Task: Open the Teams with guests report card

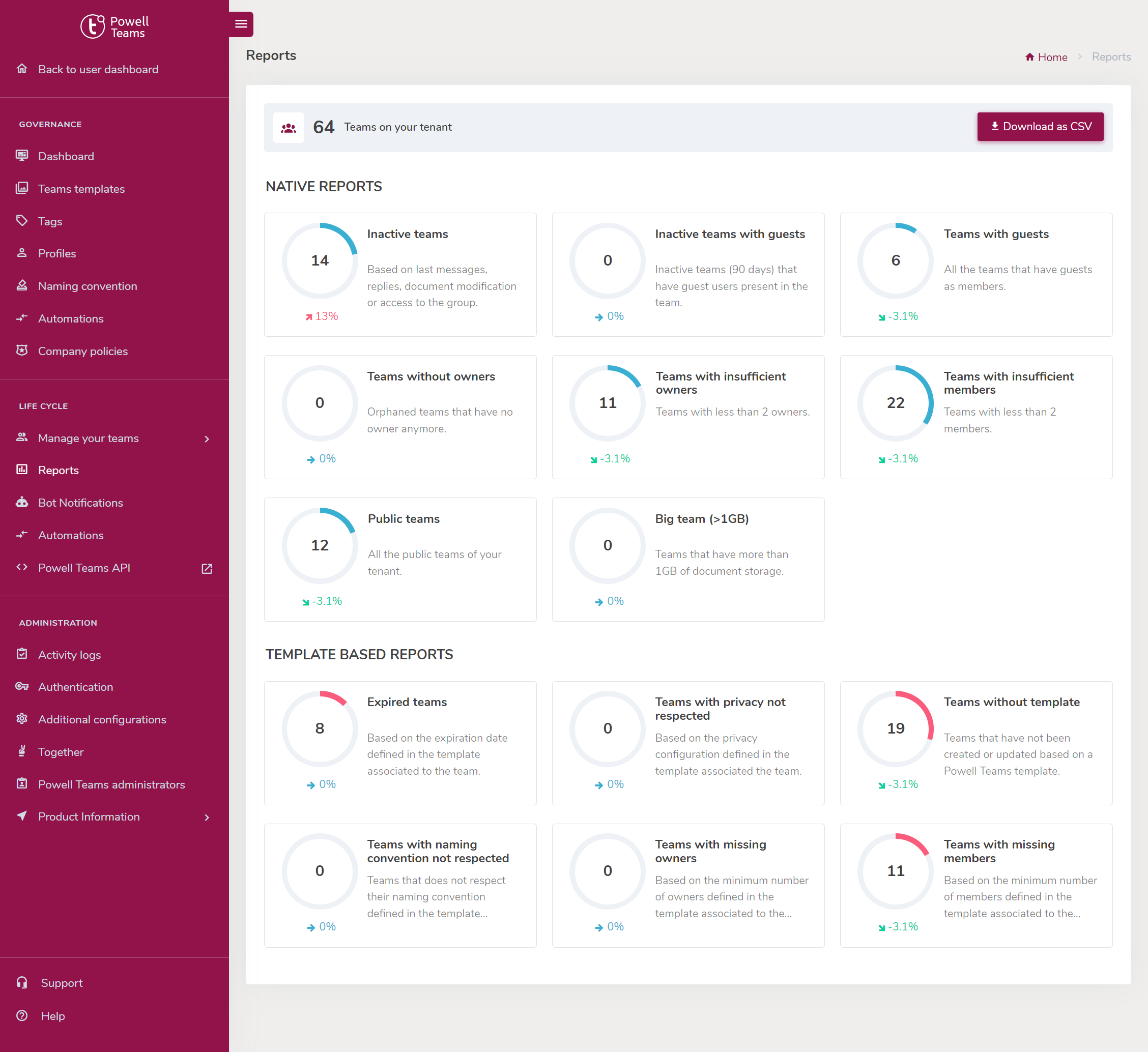Action: coord(976,274)
